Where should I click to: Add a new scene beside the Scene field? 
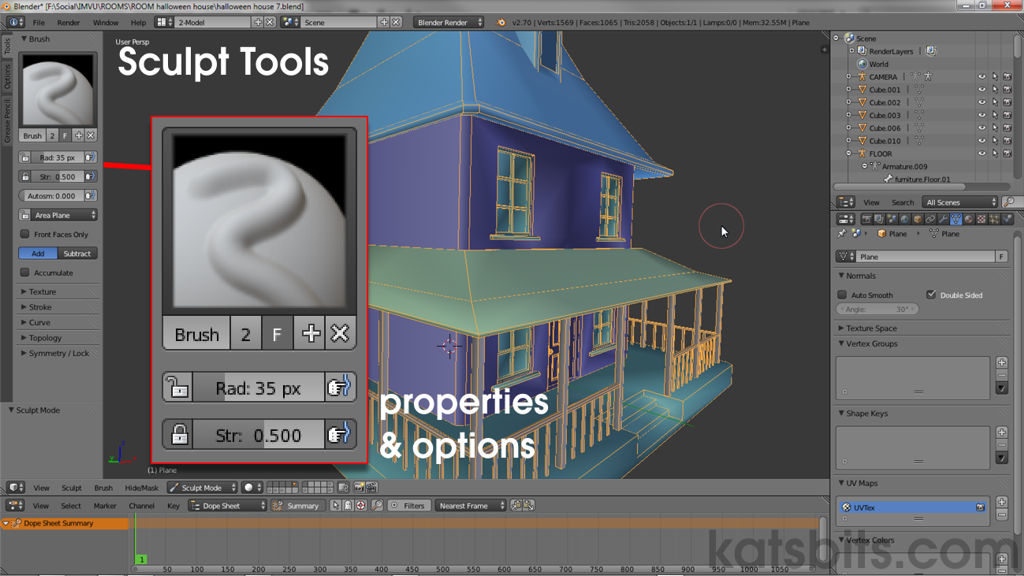point(384,22)
